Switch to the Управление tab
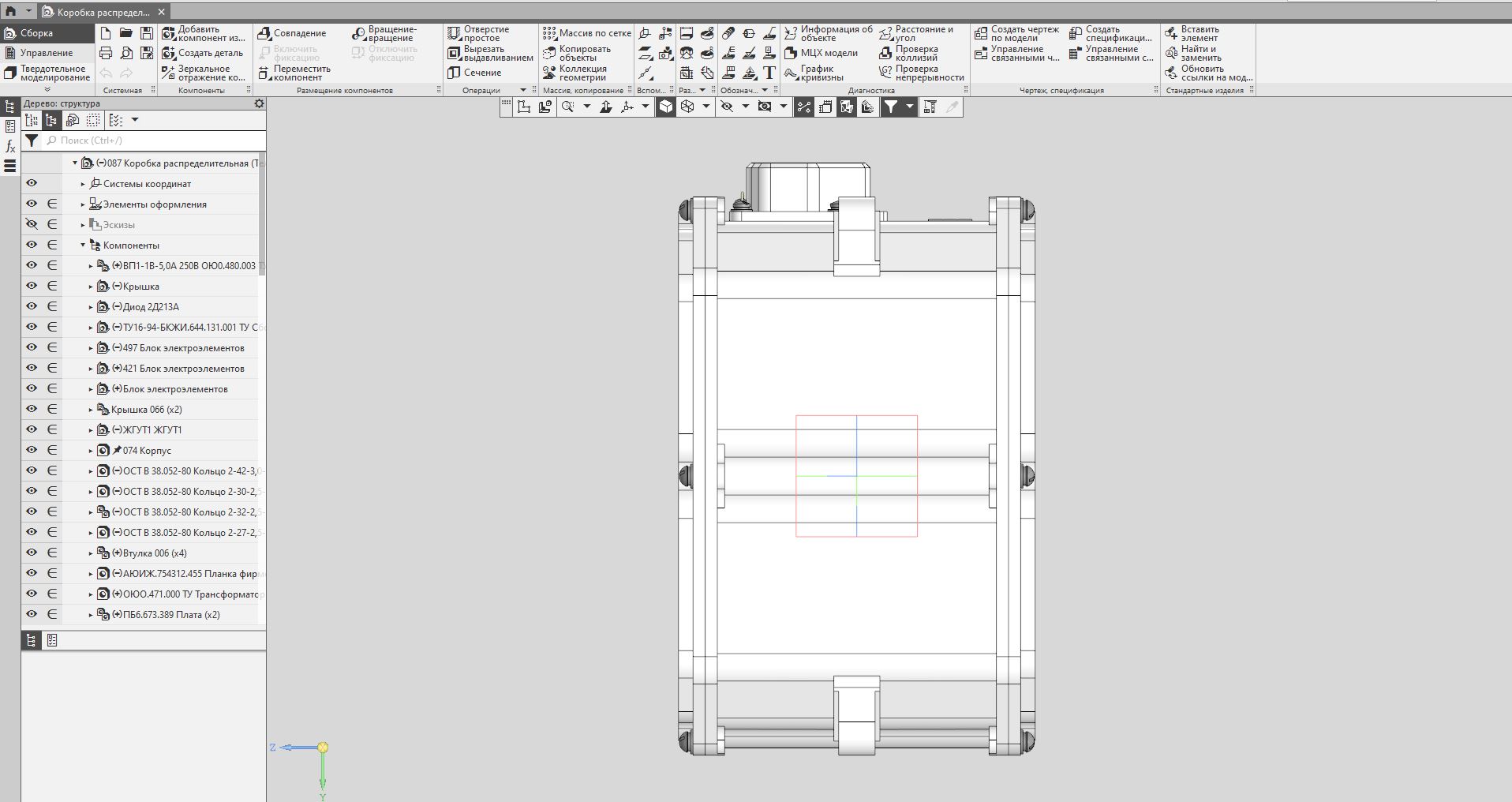Image resolution: width=1512 pixels, height=802 pixels. coord(46,53)
